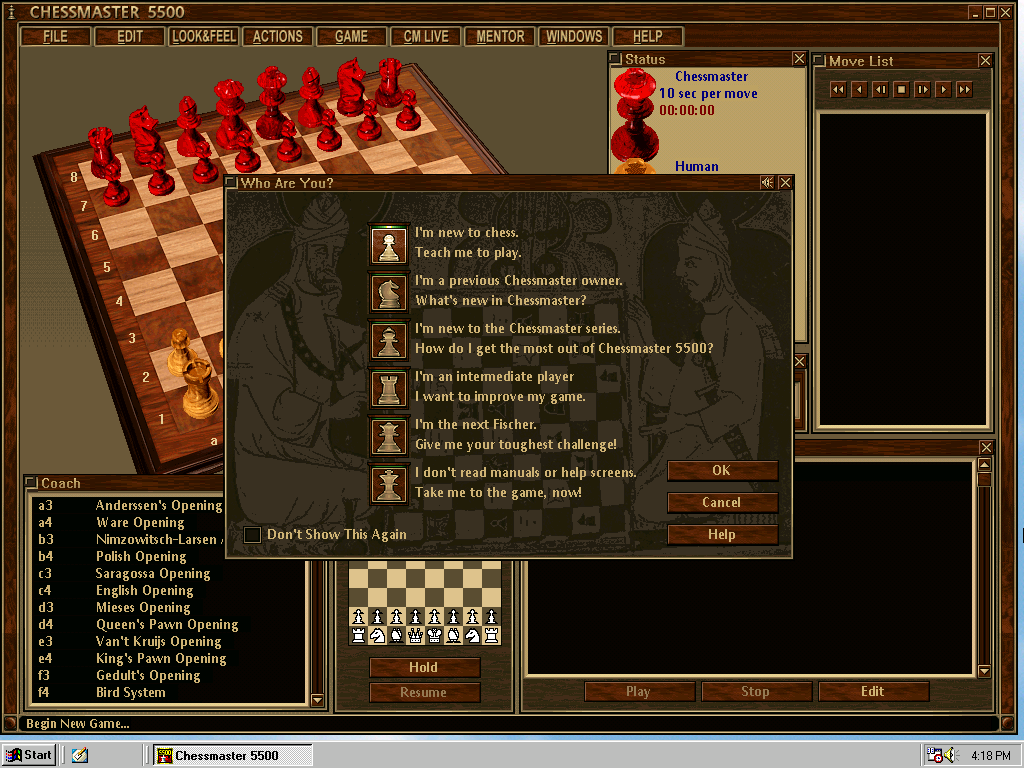Image resolution: width=1024 pixels, height=768 pixels.
Task: Click the scrollbar thumb in the lower-right panel
Action: tap(985, 480)
